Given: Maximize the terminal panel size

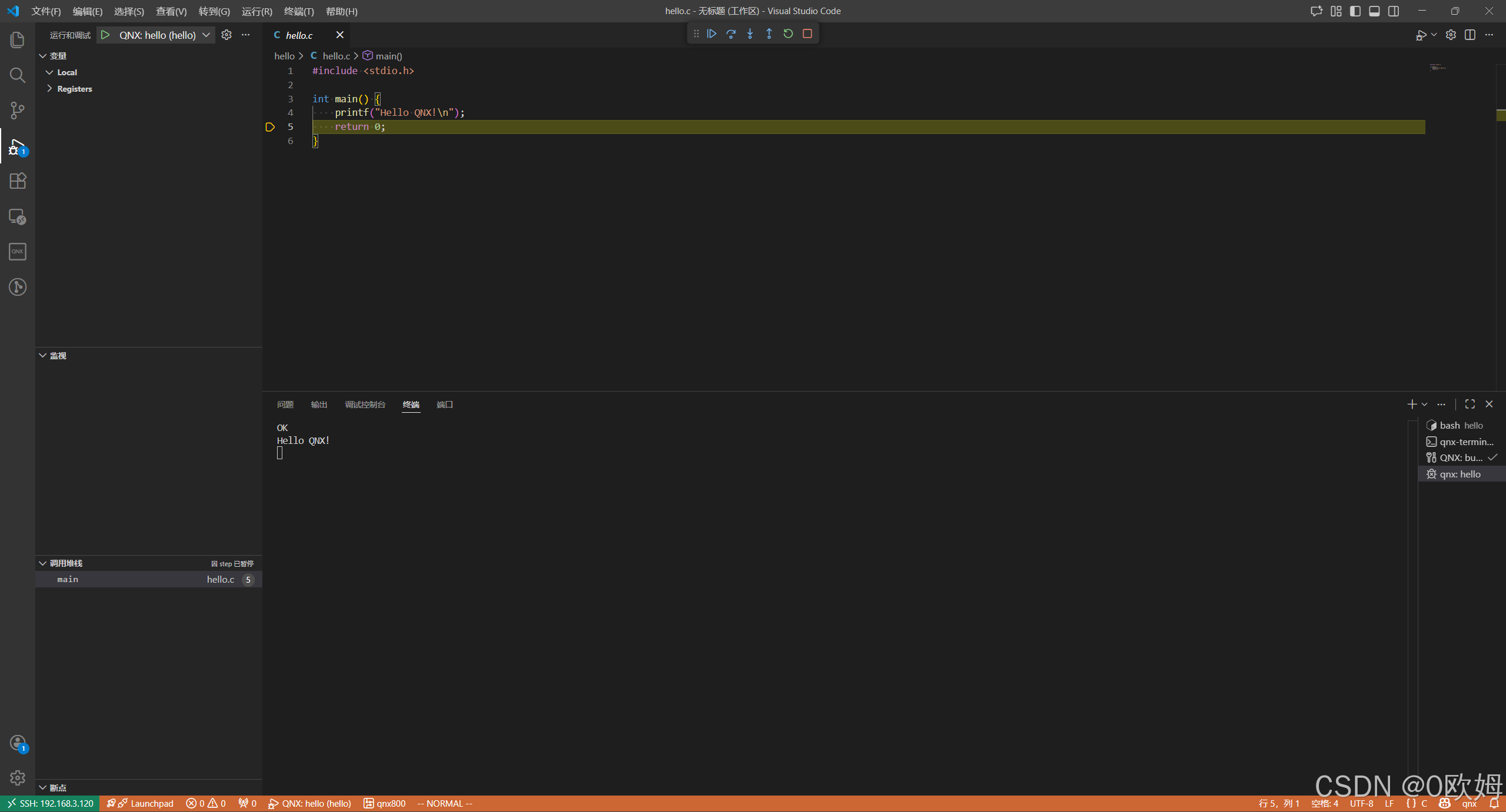Looking at the screenshot, I should [1470, 404].
